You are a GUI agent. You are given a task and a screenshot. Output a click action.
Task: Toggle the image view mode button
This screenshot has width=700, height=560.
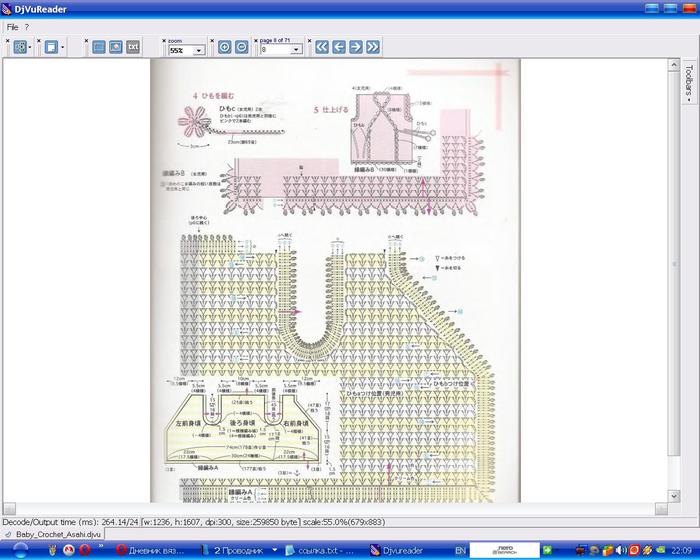click(x=116, y=46)
